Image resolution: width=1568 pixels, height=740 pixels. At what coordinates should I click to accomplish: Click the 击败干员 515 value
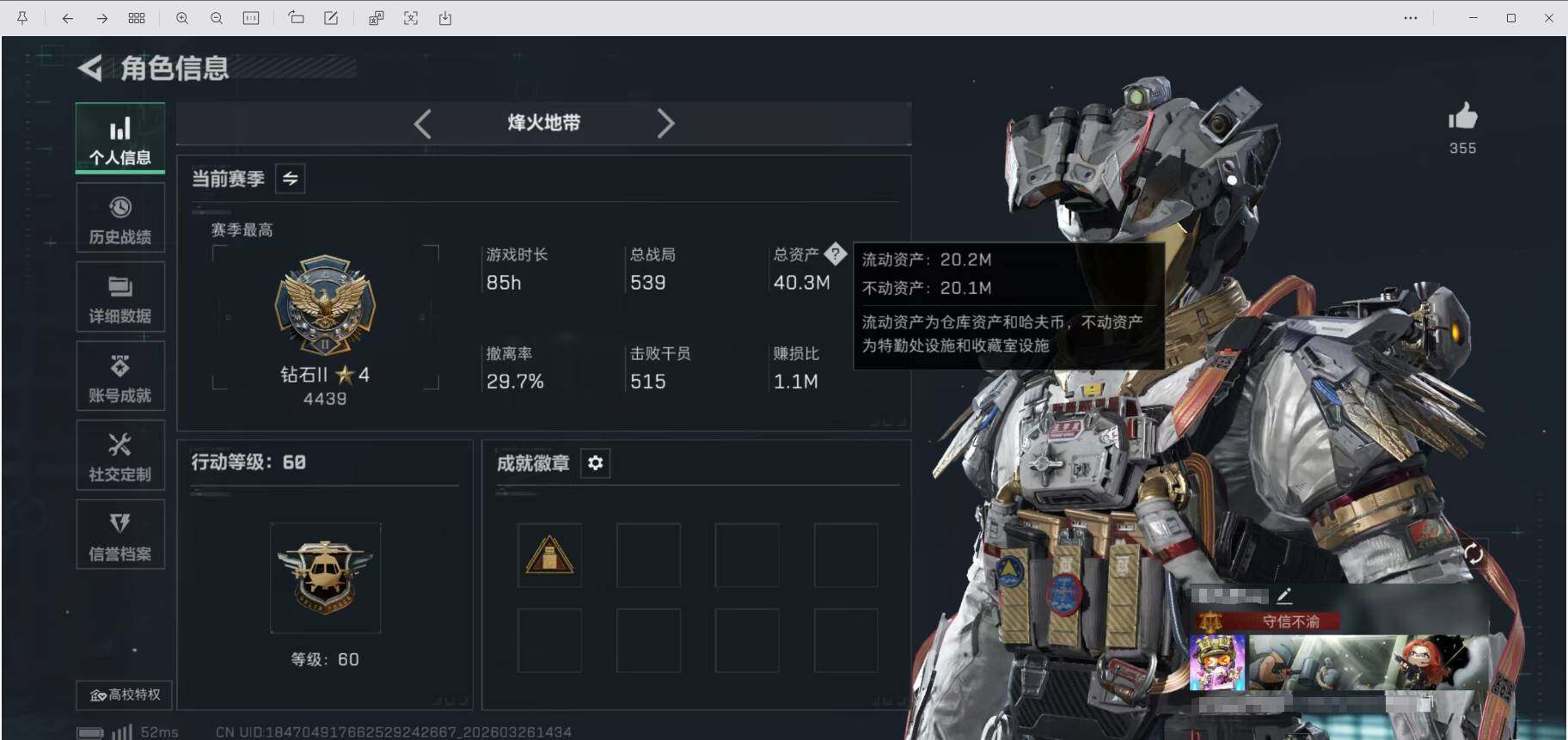pyautogui.click(x=648, y=382)
